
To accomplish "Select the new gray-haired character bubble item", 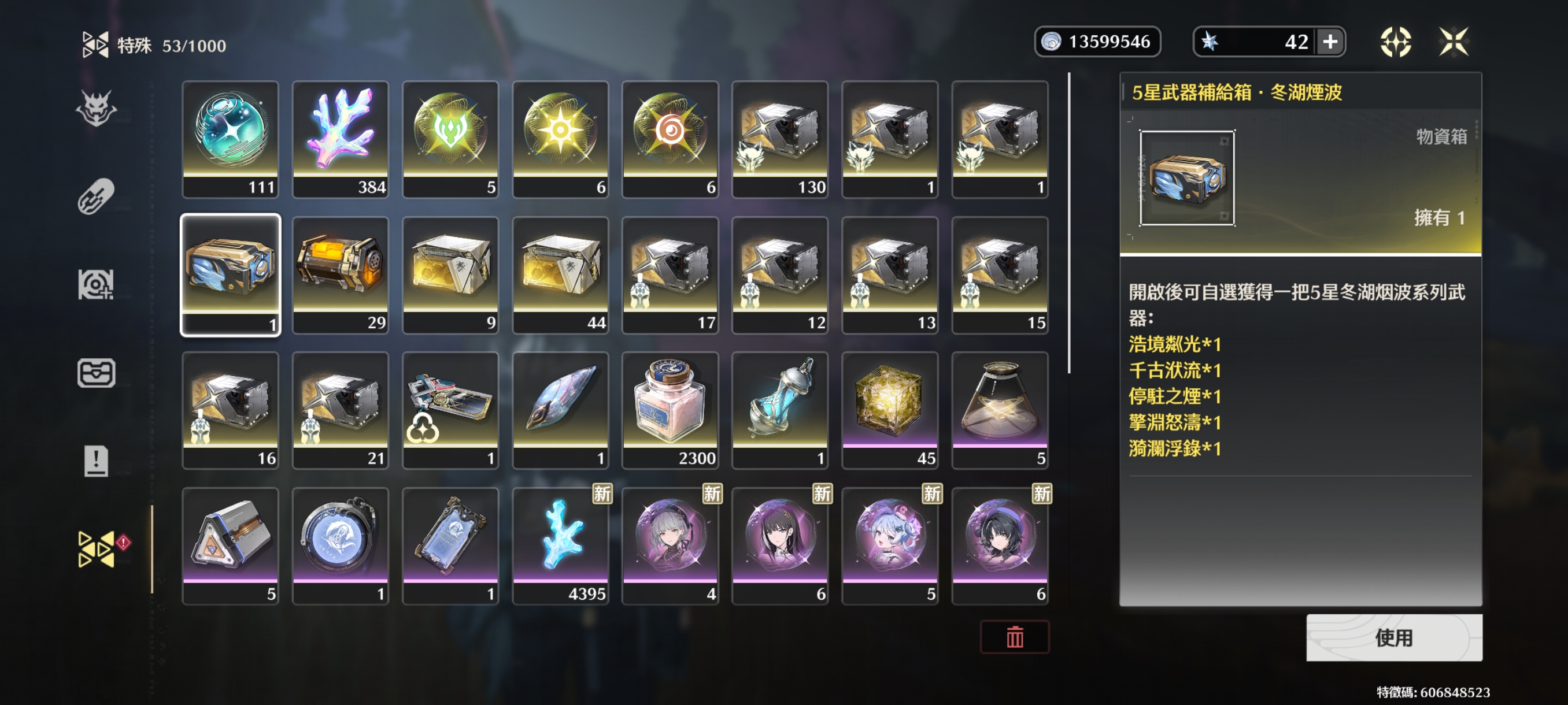I will point(670,546).
